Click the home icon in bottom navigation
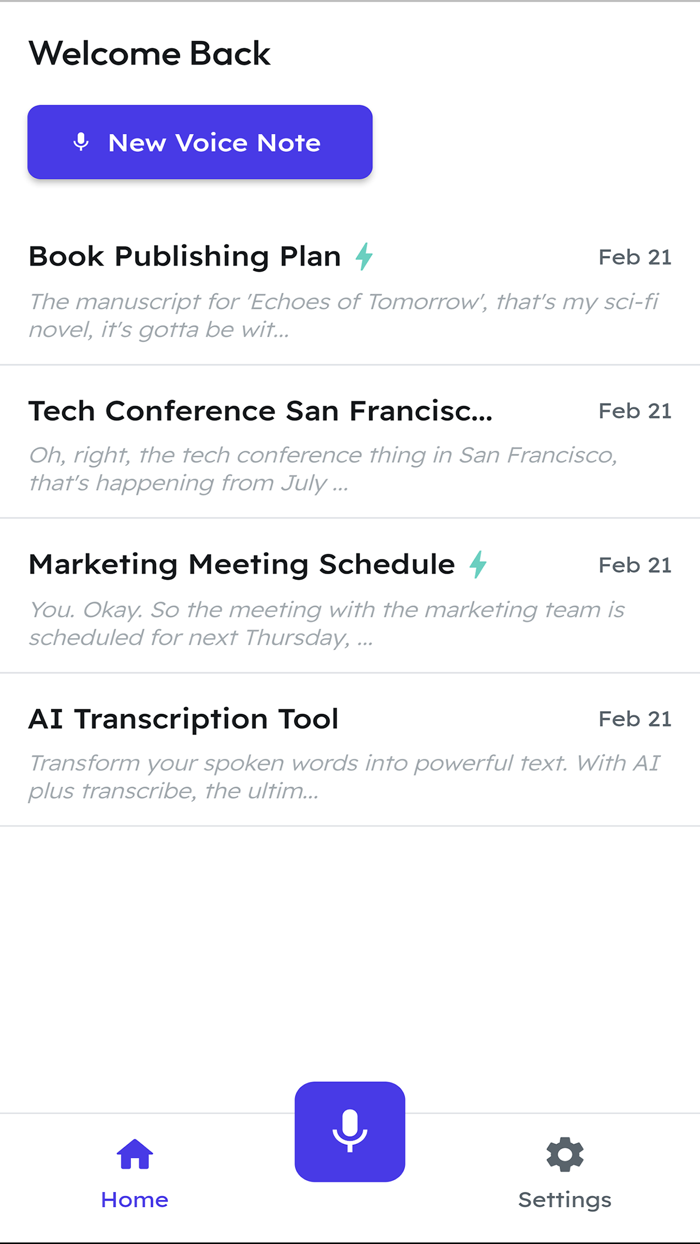This screenshot has width=700, height=1244. pos(134,1153)
